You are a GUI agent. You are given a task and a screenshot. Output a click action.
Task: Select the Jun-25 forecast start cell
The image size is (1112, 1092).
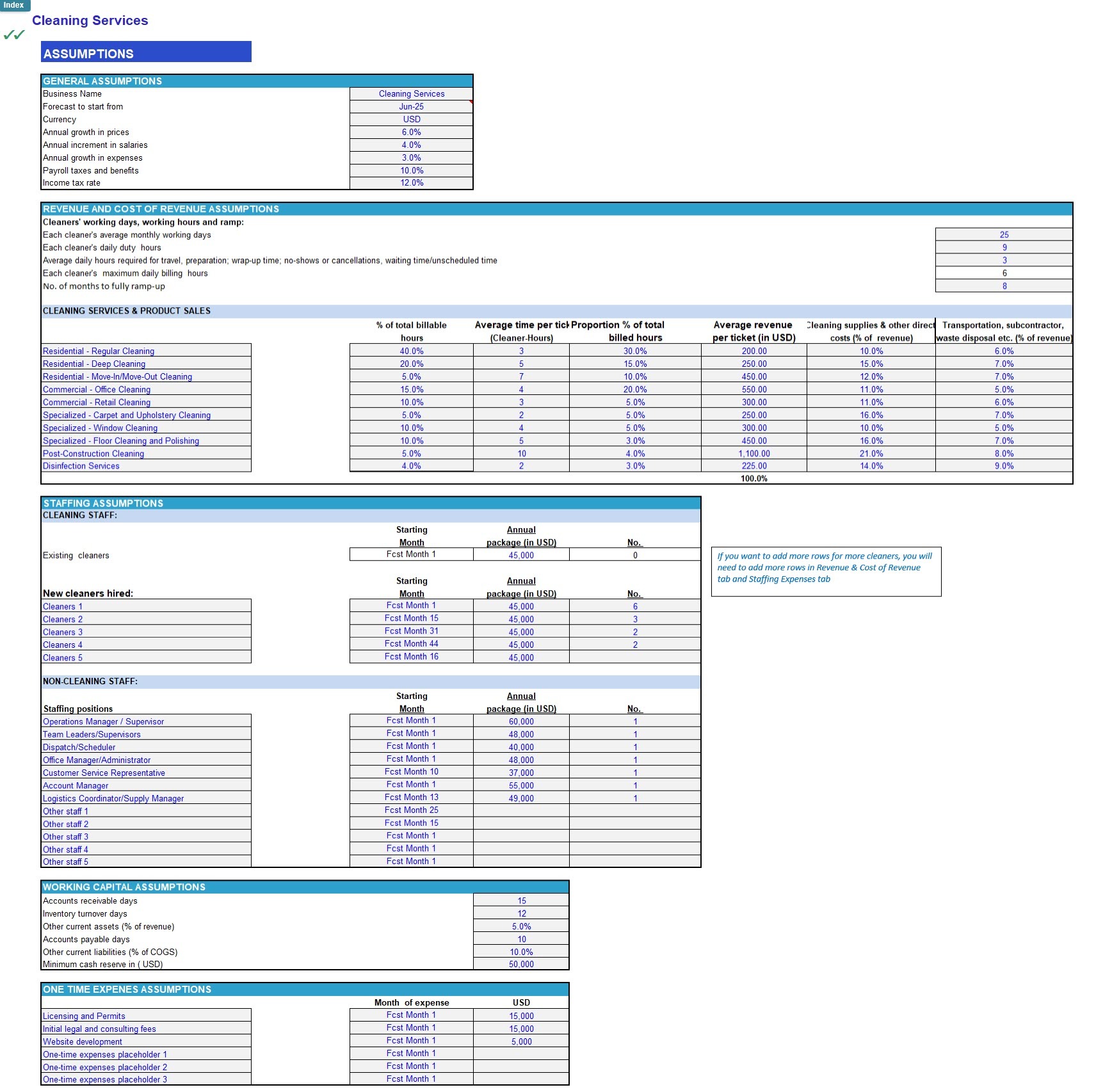[411, 106]
